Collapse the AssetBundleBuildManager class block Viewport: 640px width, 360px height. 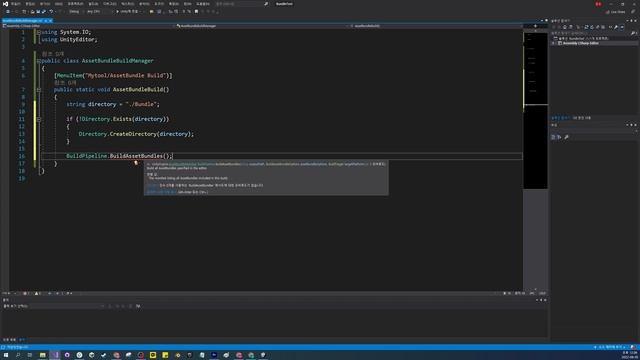[38, 61]
